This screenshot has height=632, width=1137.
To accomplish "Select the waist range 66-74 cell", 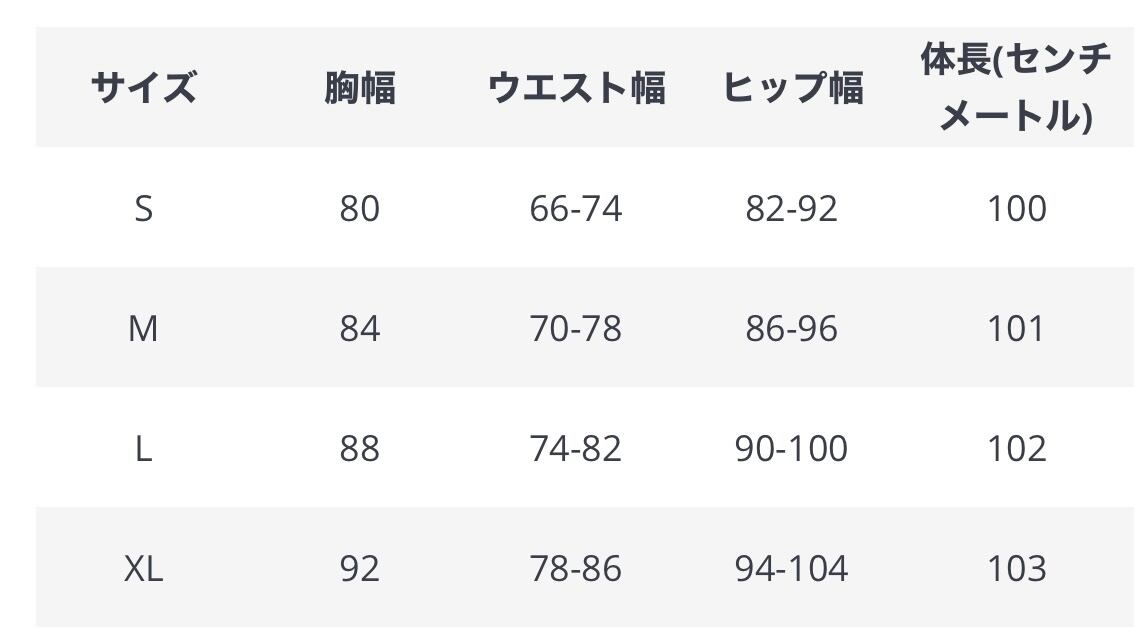I will click(x=576, y=209).
